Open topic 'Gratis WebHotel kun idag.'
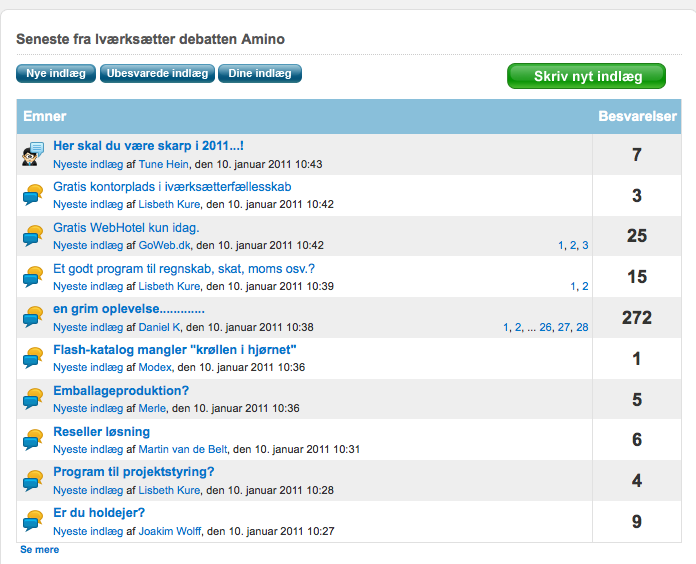 point(126,228)
